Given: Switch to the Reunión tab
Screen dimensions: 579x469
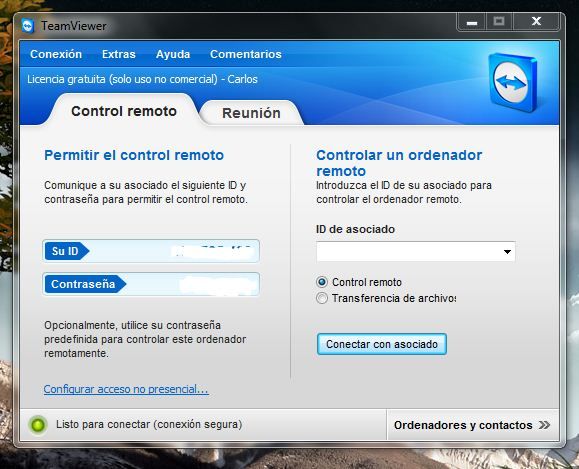Looking at the screenshot, I should (x=251, y=113).
